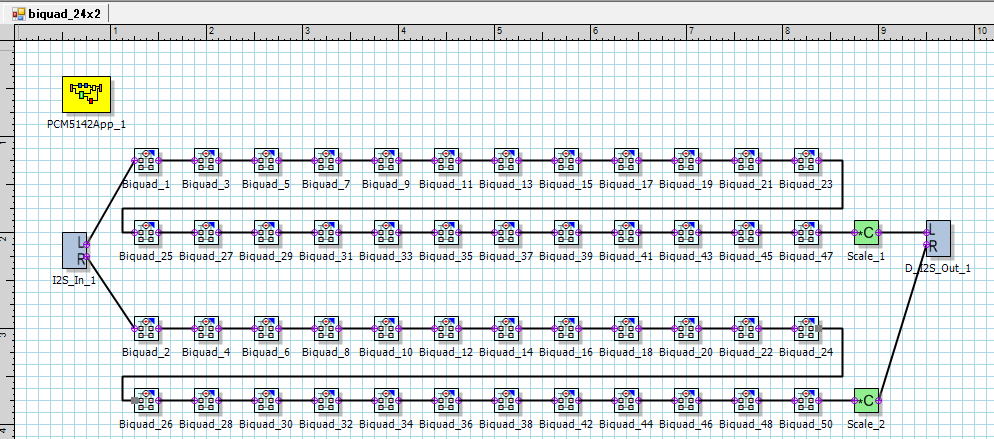The width and height of the screenshot is (994, 439).
Task: Select the Biquad_12 filter block
Action: click(446, 329)
